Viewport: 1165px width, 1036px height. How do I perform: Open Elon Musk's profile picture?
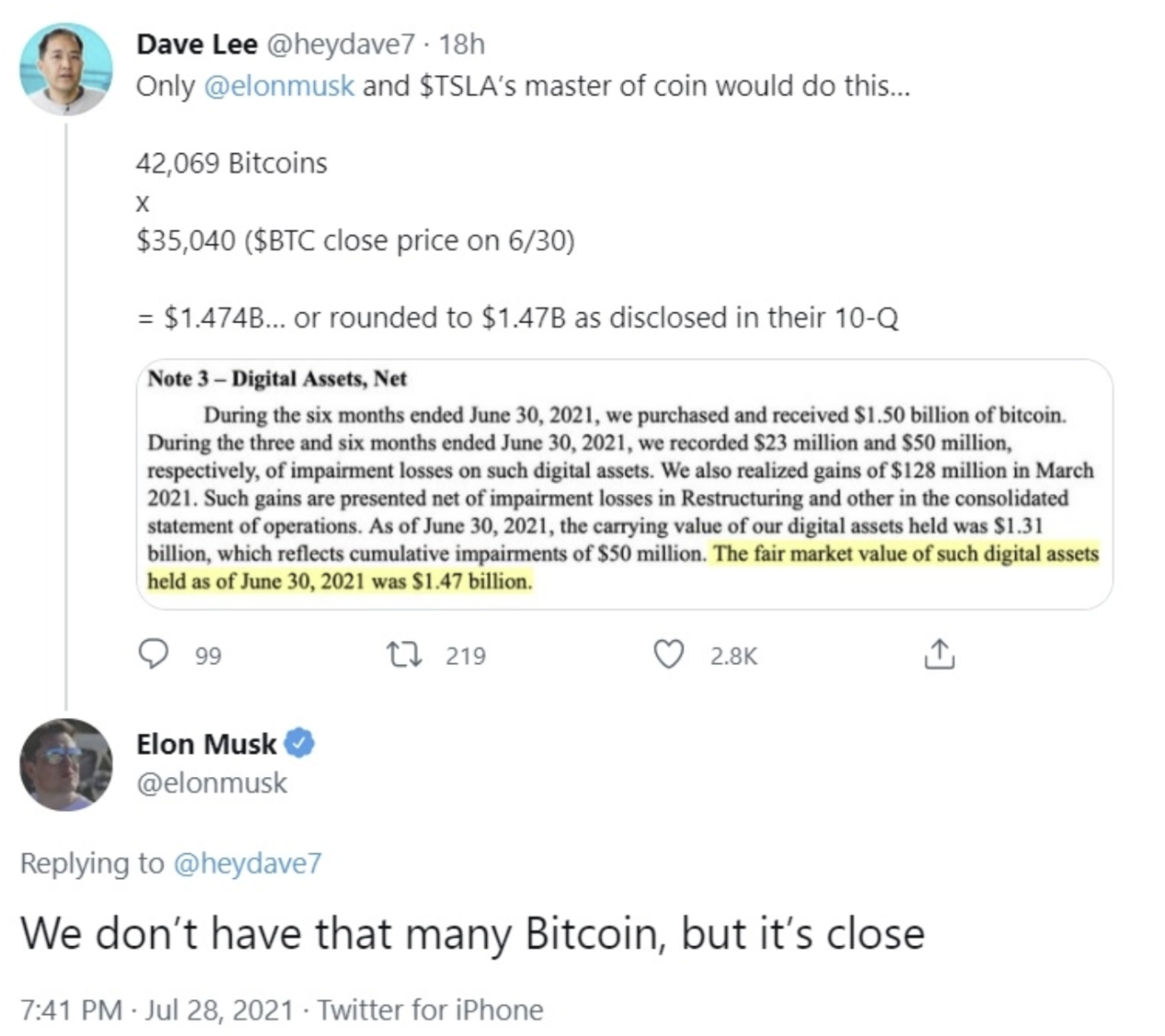(65, 764)
